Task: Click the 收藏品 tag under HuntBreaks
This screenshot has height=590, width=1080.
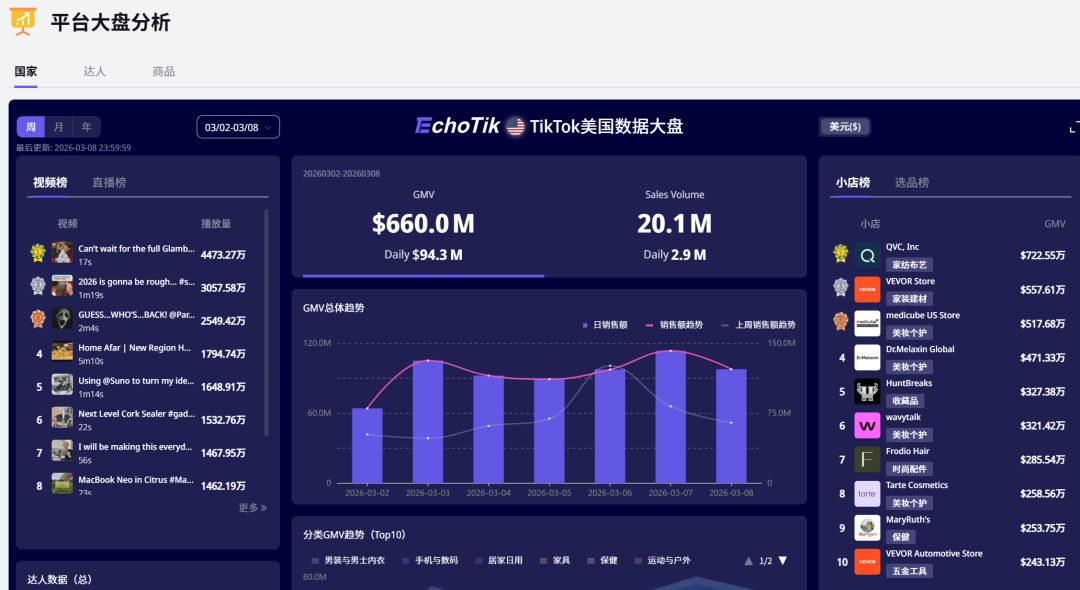Action: [905, 401]
